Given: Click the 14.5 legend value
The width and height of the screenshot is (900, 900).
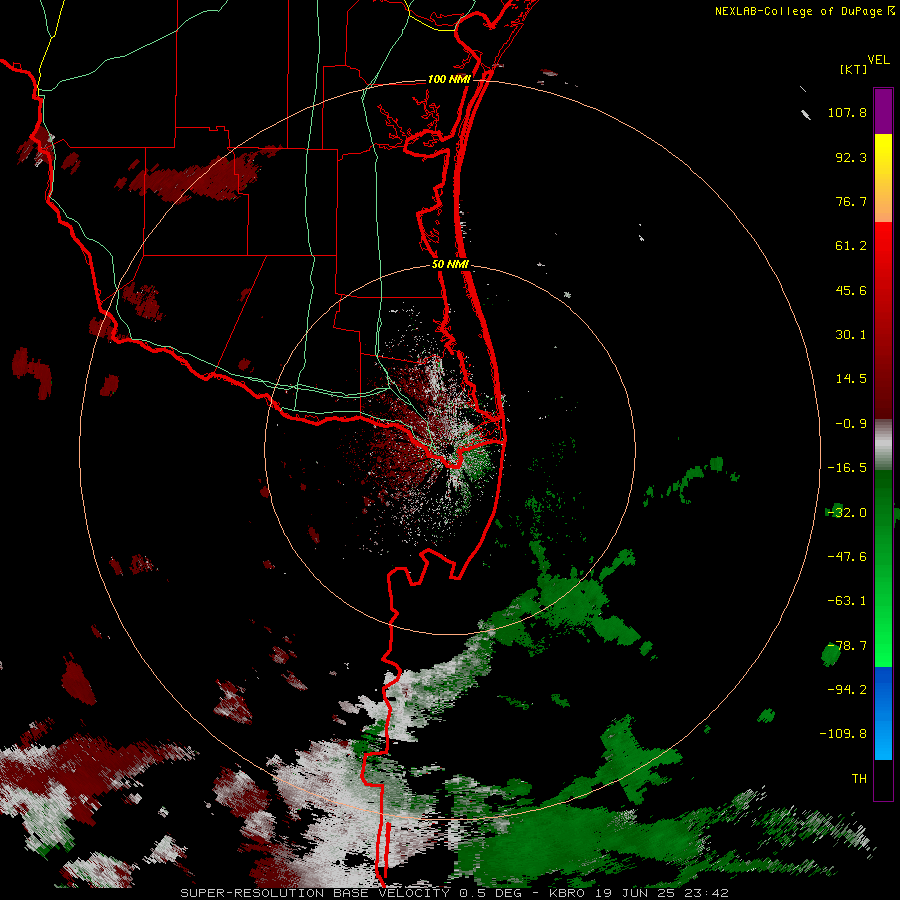Looking at the screenshot, I should [851, 379].
